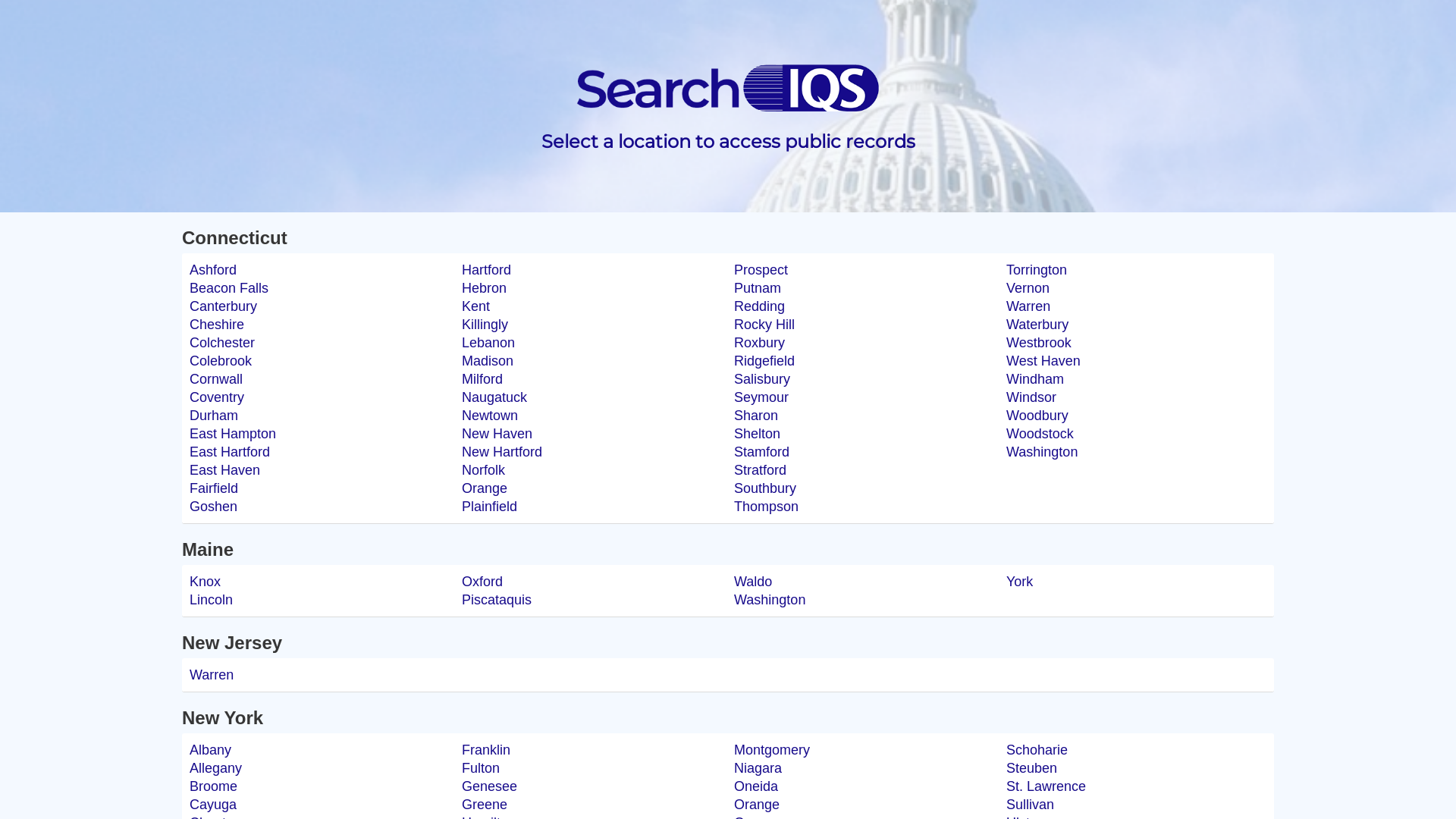Choose Cheshire in Connecticut
The height and width of the screenshot is (819, 1456).
click(217, 325)
